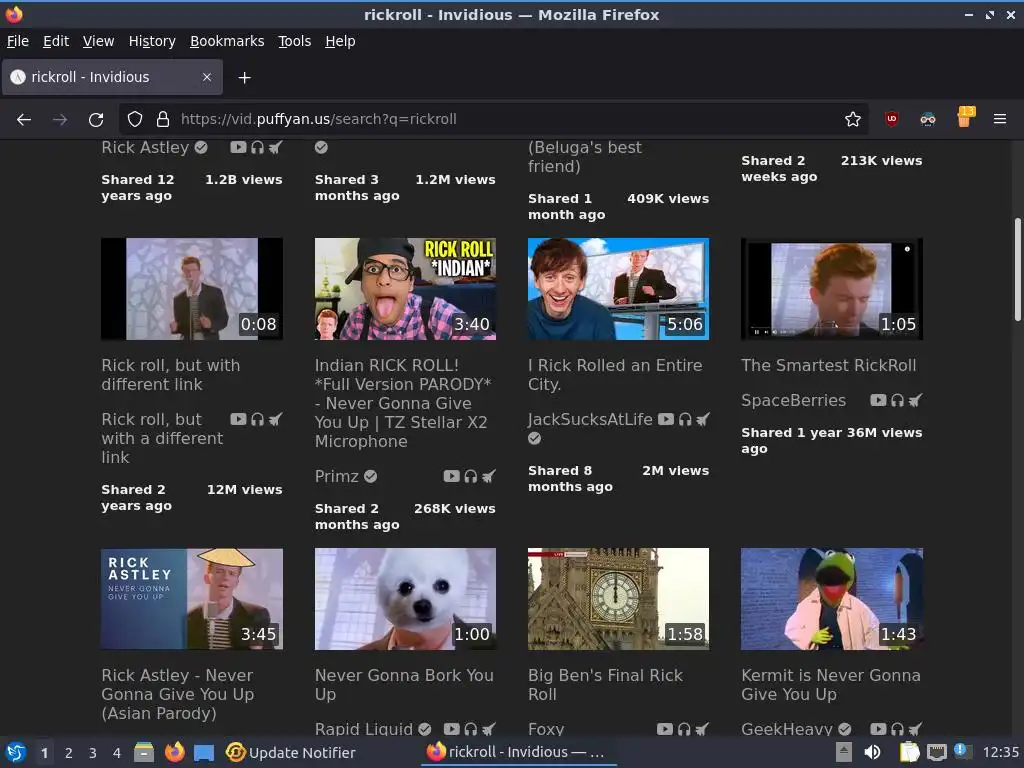Open 'Rick roll, but with different link' title

tap(170, 375)
